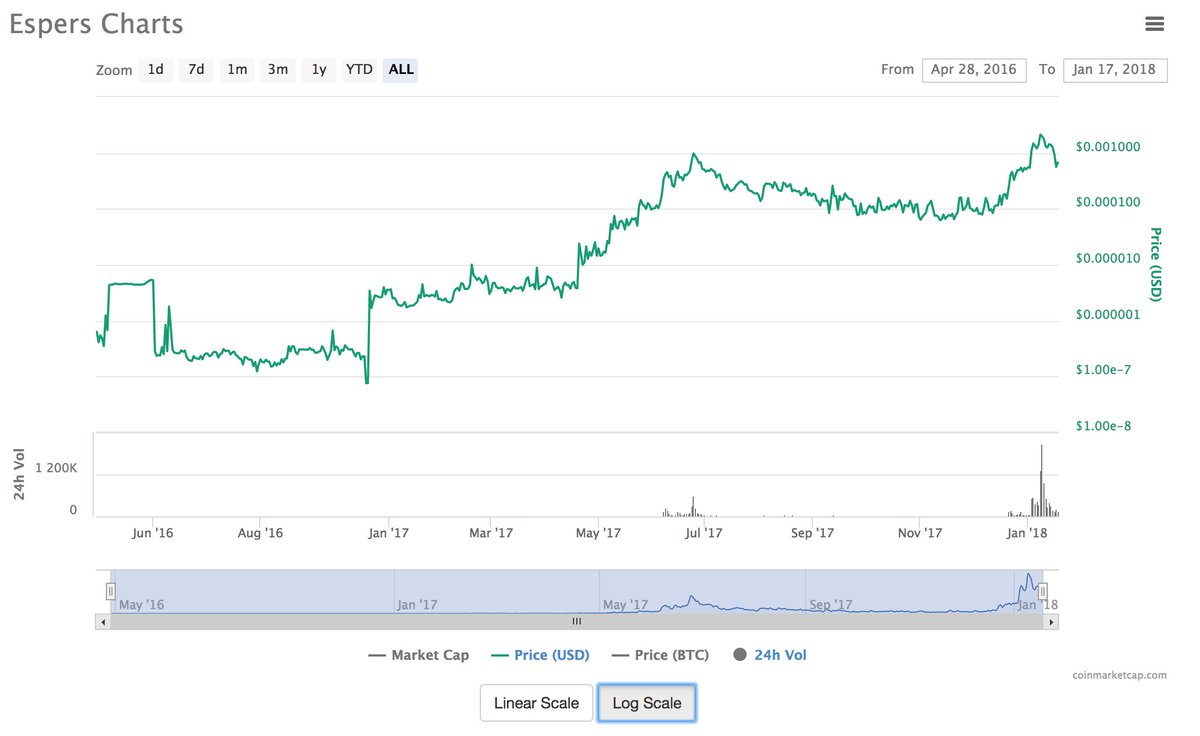Click the navigator scrollbar left arrow
This screenshot has height=736, width=1200.
coord(102,622)
